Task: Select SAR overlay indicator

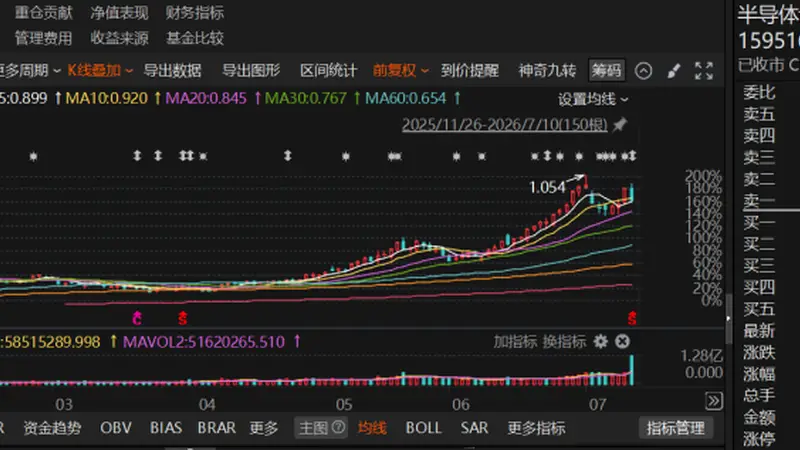Action: coord(474,428)
